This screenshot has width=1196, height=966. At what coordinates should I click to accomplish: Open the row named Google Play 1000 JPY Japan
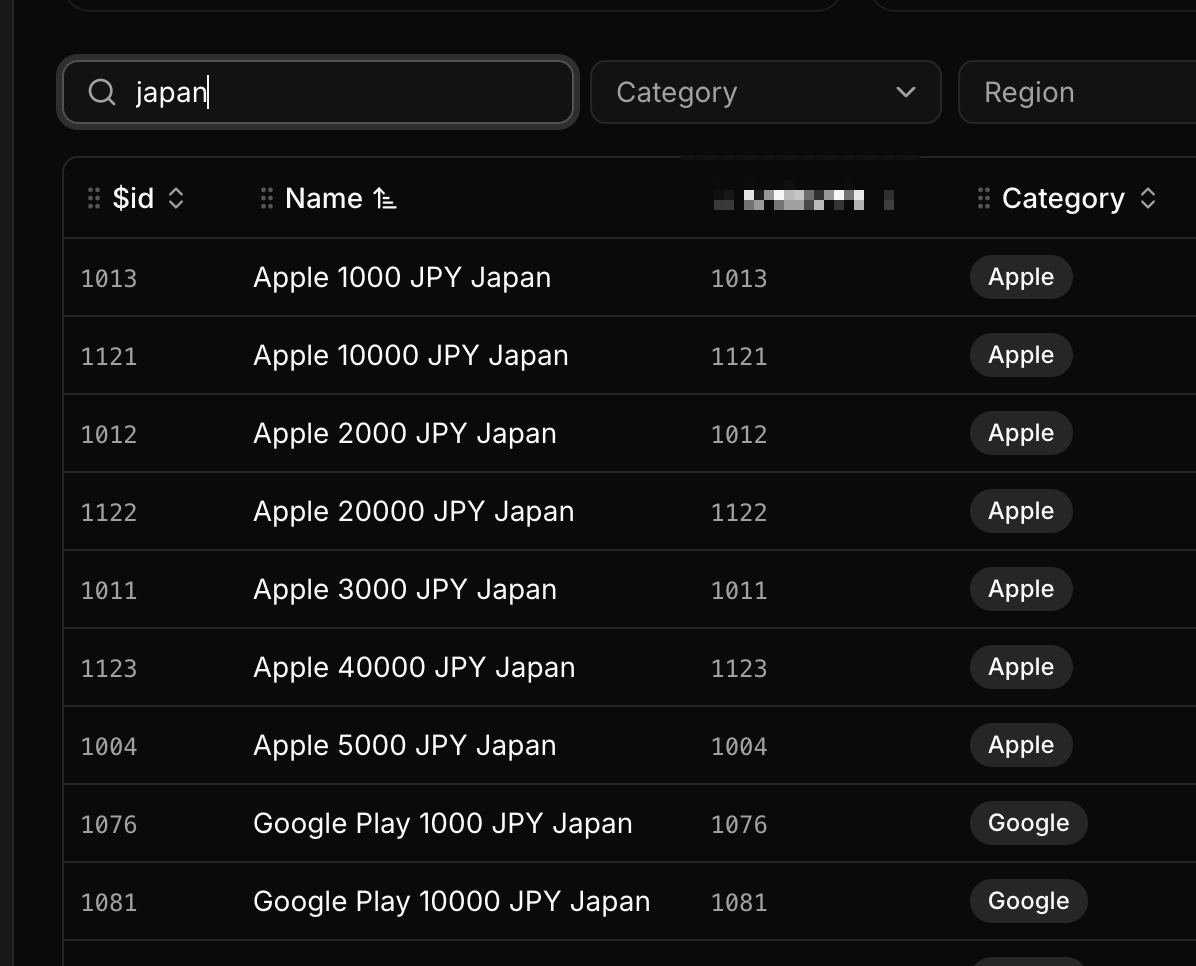pos(443,823)
